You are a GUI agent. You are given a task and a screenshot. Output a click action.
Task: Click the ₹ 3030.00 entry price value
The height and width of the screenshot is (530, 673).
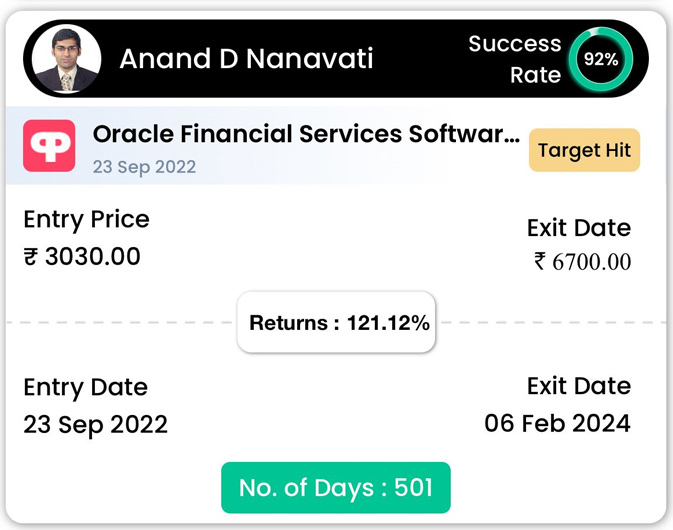[x=82, y=257]
